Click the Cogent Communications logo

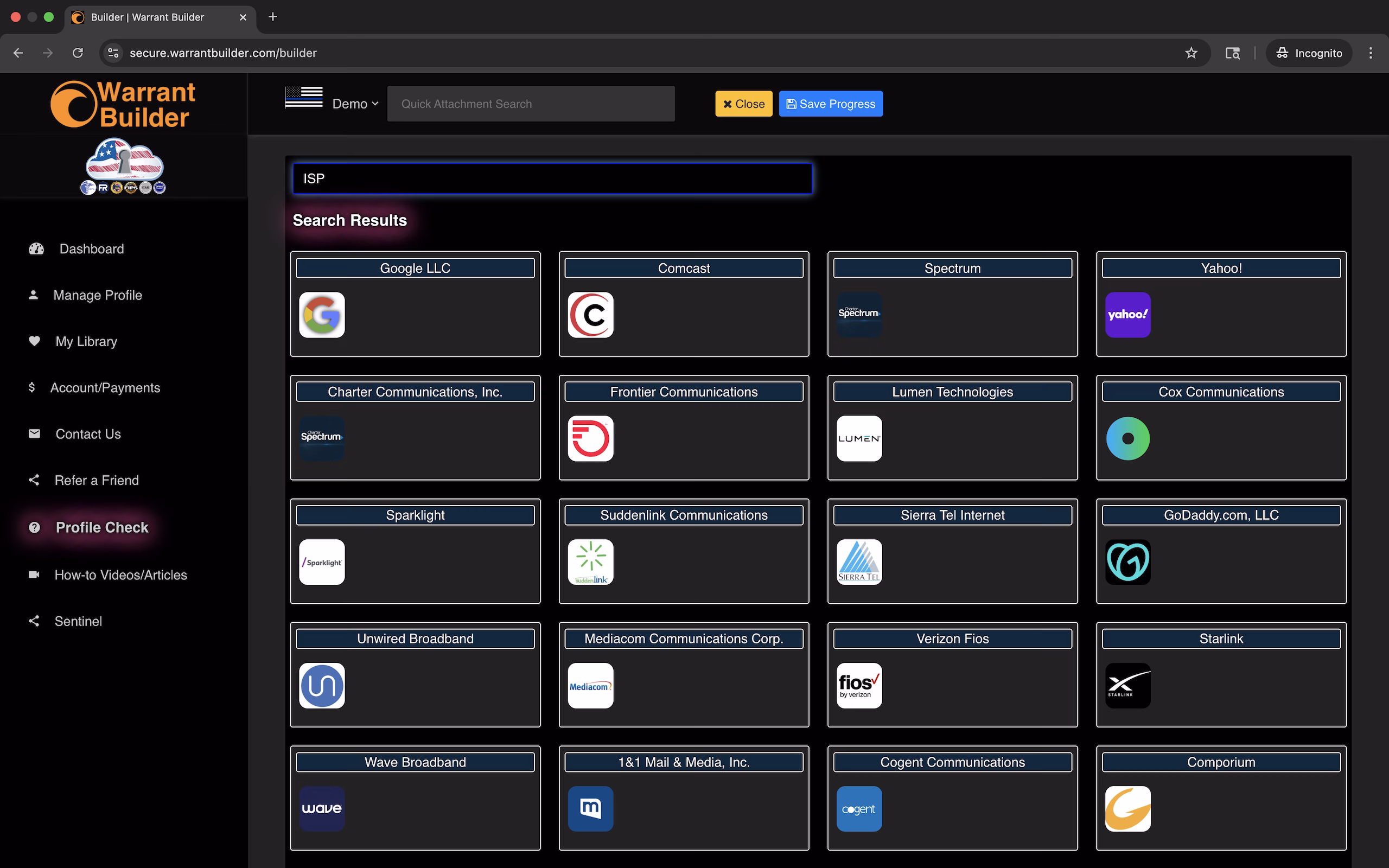pos(859,809)
